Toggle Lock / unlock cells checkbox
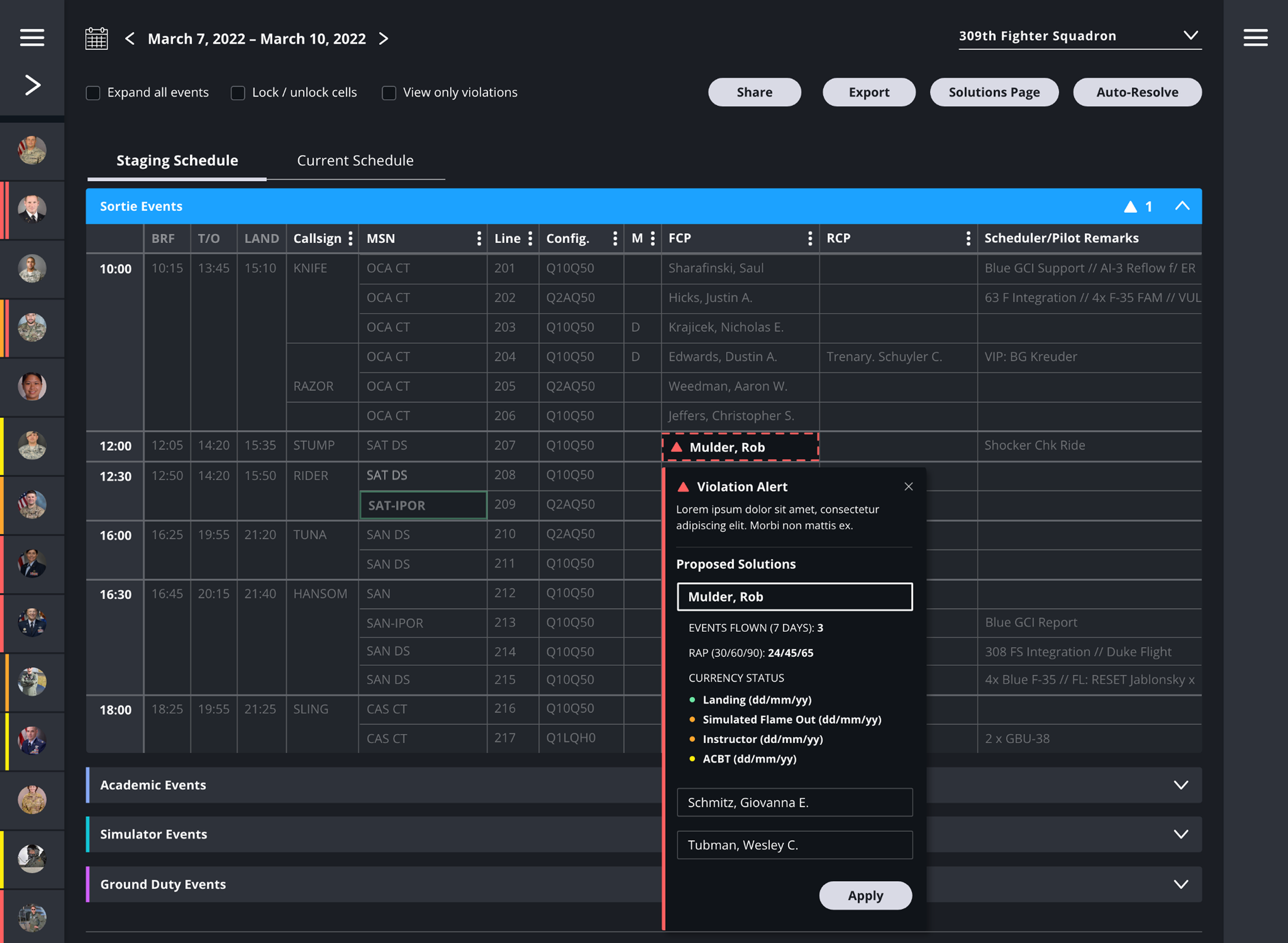1288x943 pixels. click(x=238, y=93)
